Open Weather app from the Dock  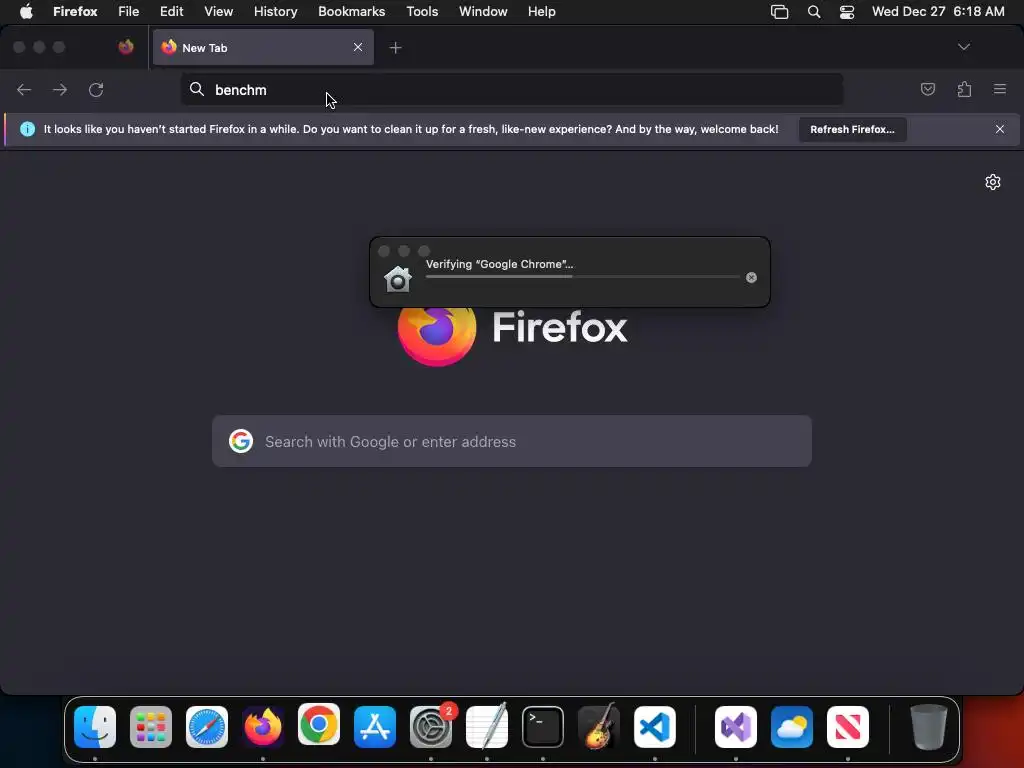pyautogui.click(x=792, y=727)
